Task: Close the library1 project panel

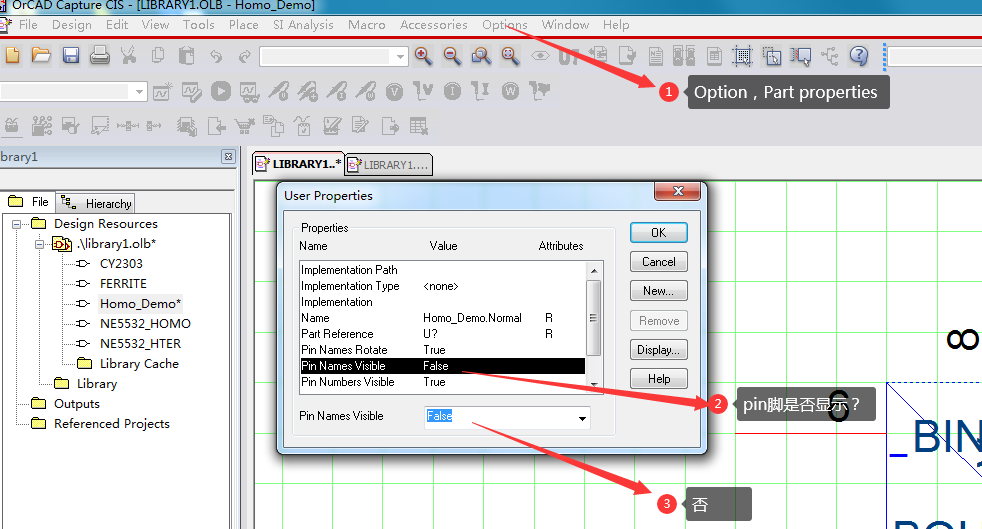Action: pyautogui.click(x=229, y=157)
